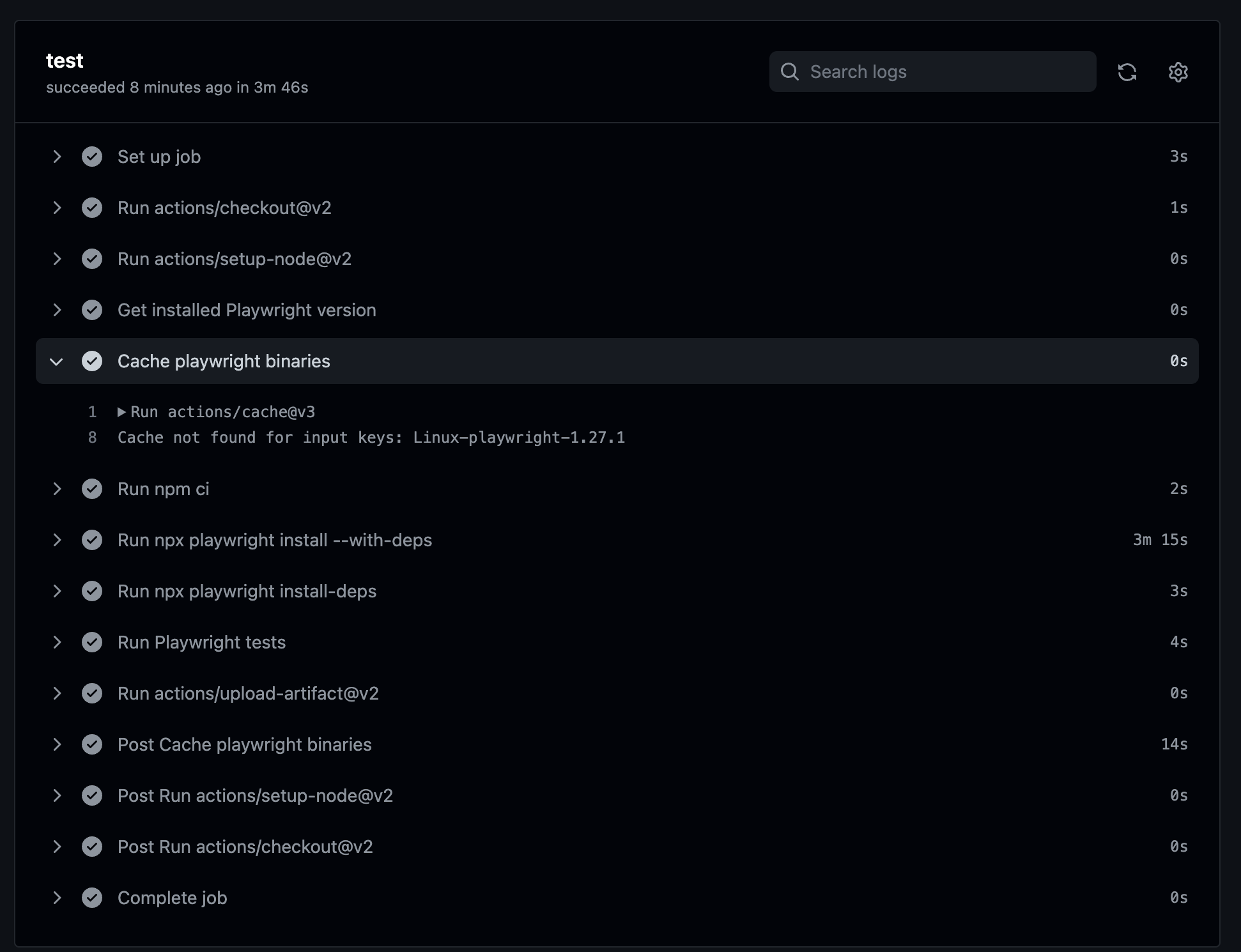Image resolution: width=1241 pixels, height=952 pixels.
Task: Click the search magnifier icon
Action: pyautogui.click(x=790, y=72)
